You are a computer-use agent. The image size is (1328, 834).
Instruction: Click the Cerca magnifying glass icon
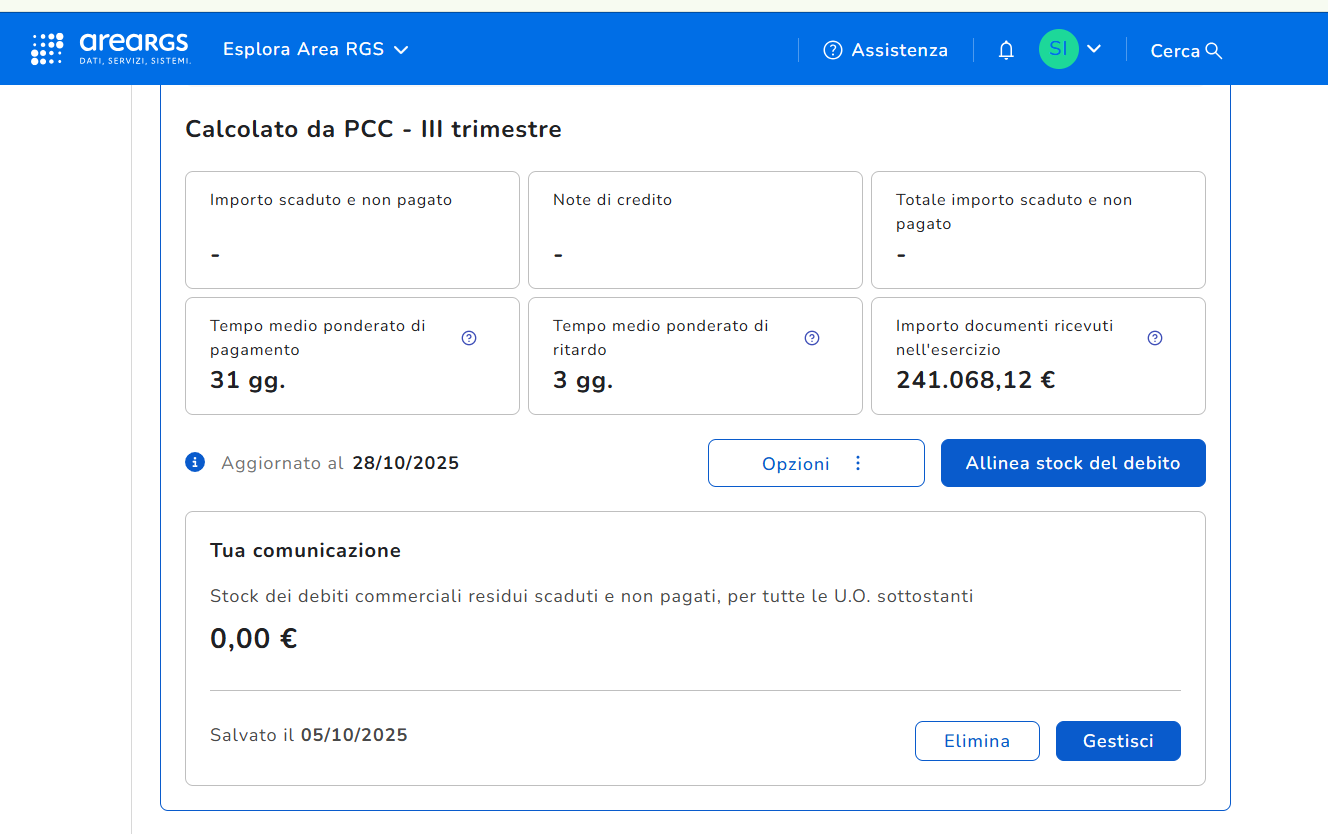[x=1214, y=51]
